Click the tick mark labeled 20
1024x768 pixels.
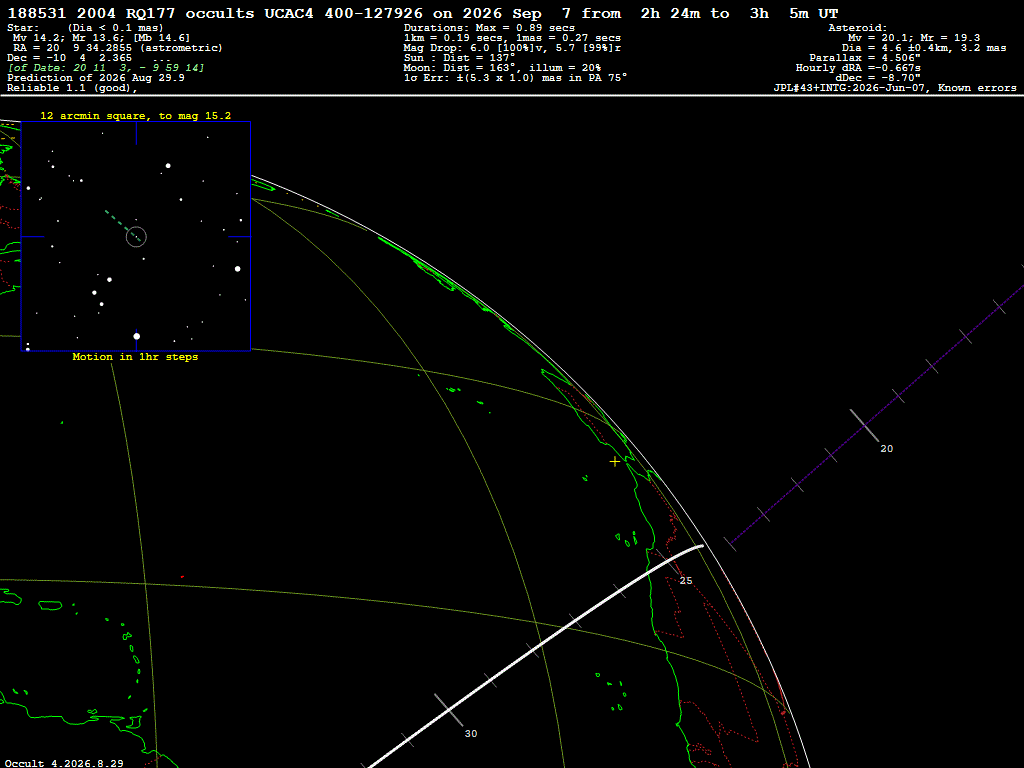point(865,426)
